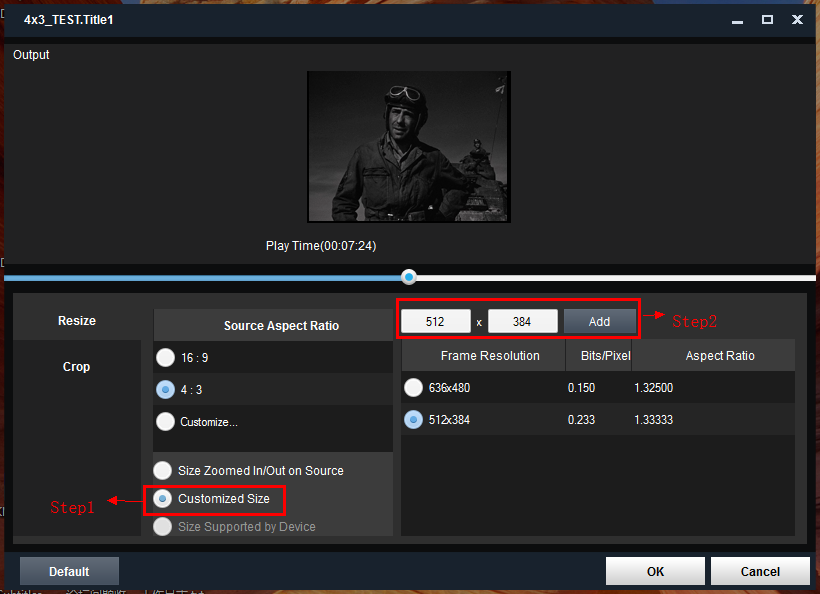This screenshot has height=594, width=820.
Task: Close the 4x3_TEST.Title1 dialog window
Action: 797,19
